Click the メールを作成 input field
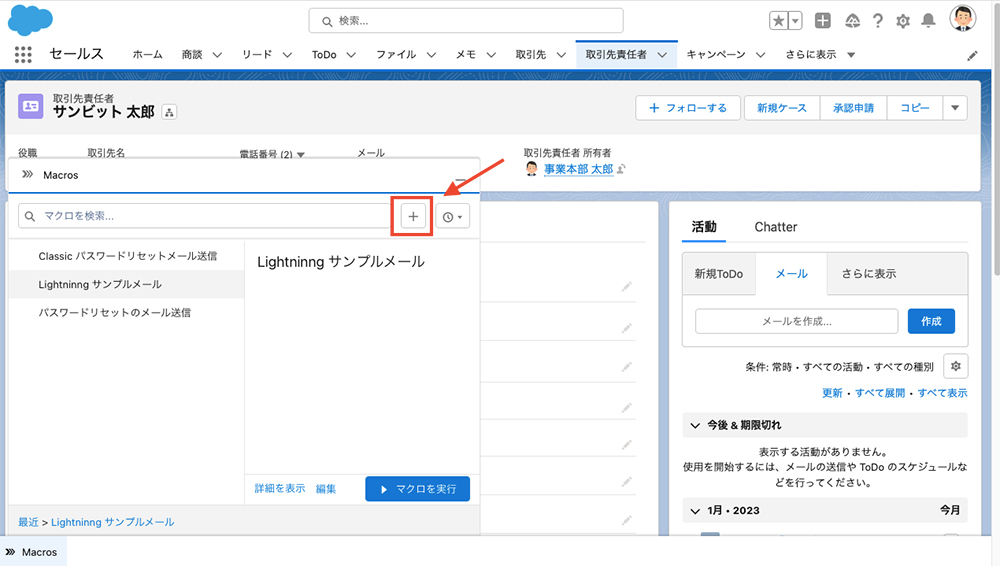Image resolution: width=1000 pixels, height=566 pixels. click(797, 321)
